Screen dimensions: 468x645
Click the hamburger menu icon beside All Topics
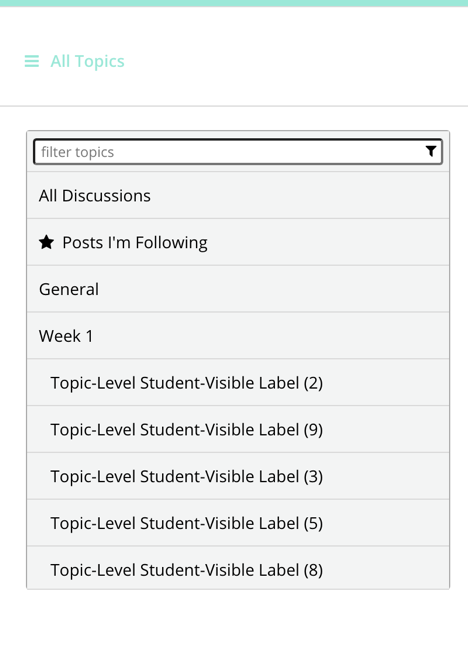[32, 61]
